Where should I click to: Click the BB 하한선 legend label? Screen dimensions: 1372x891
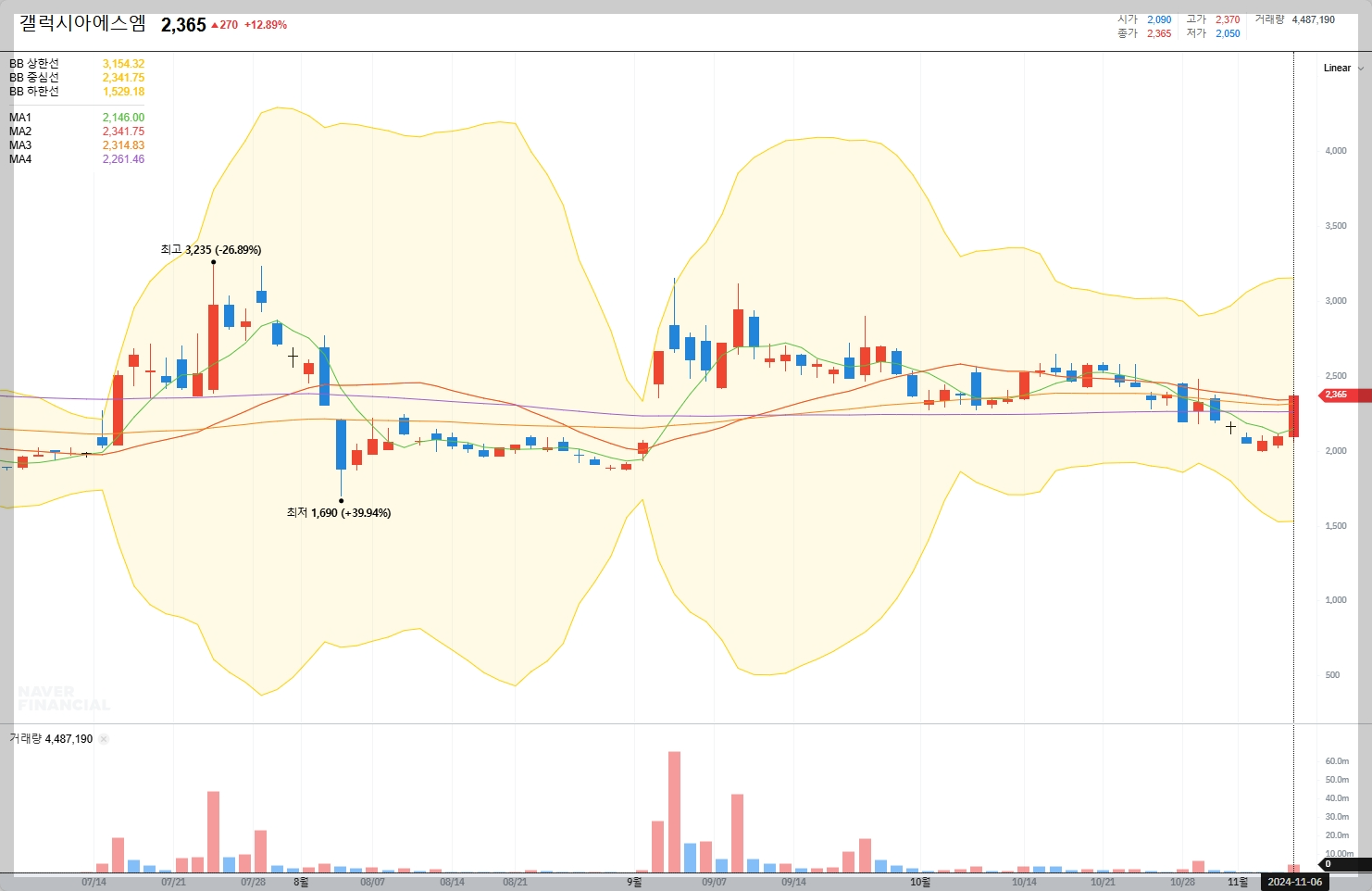pyautogui.click(x=34, y=92)
